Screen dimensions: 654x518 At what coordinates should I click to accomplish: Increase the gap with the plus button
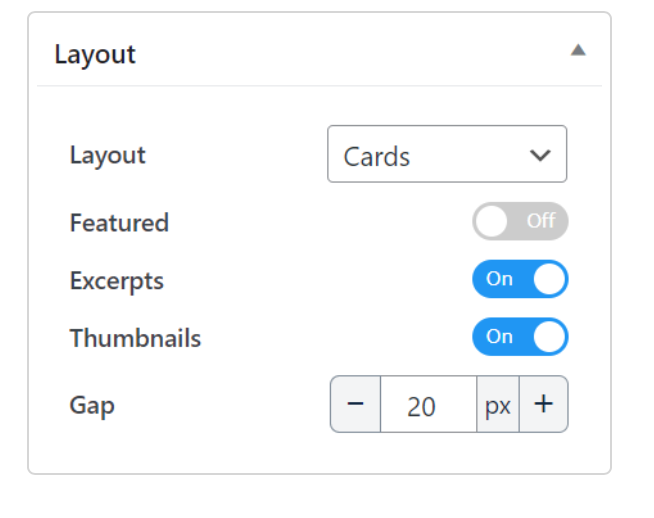click(543, 404)
